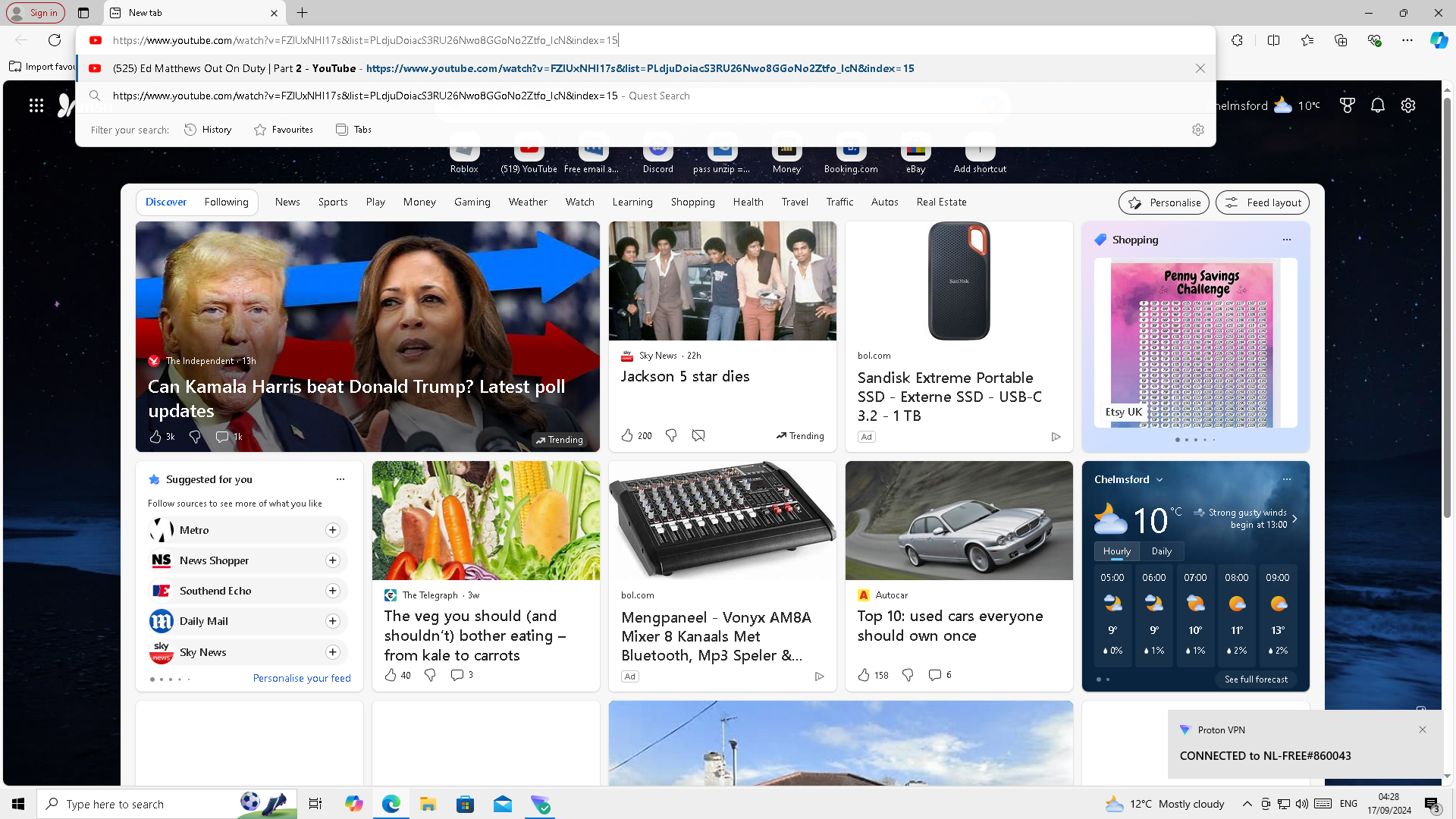The width and height of the screenshot is (1456, 819).
Task: Open the Split screen icon
Action: [x=1273, y=40]
